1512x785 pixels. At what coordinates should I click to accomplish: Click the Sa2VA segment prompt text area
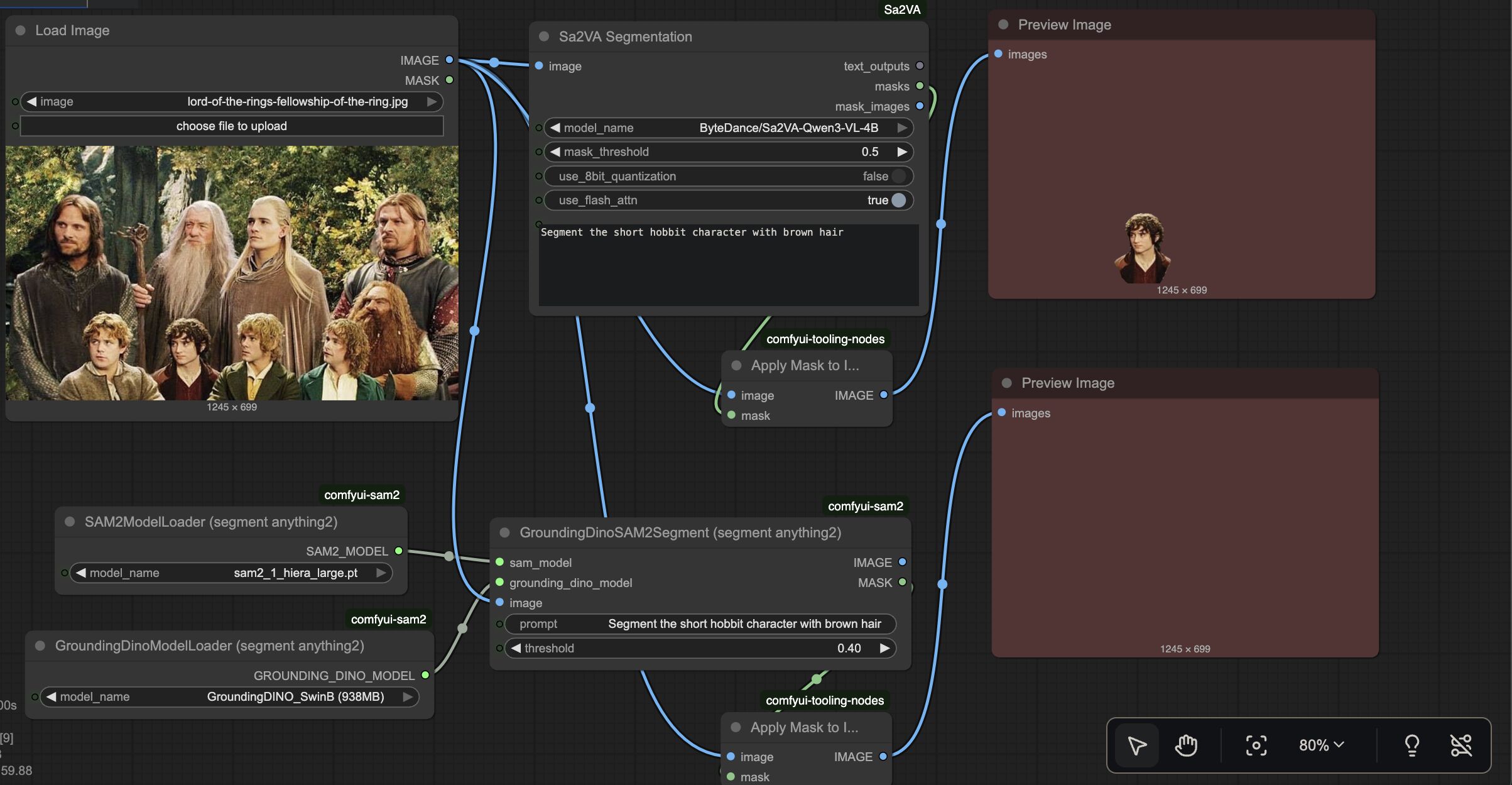pos(728,264)
